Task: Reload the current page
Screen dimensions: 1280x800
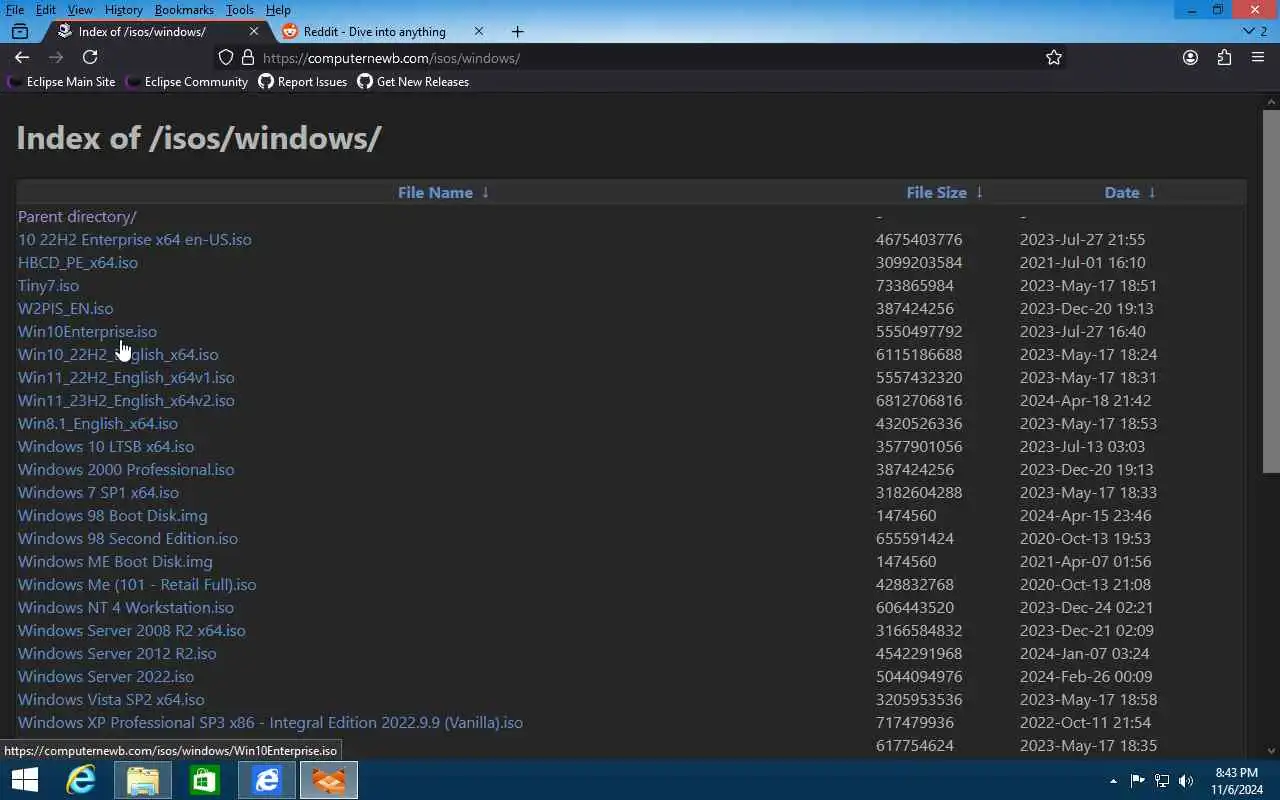Action: 90,58
